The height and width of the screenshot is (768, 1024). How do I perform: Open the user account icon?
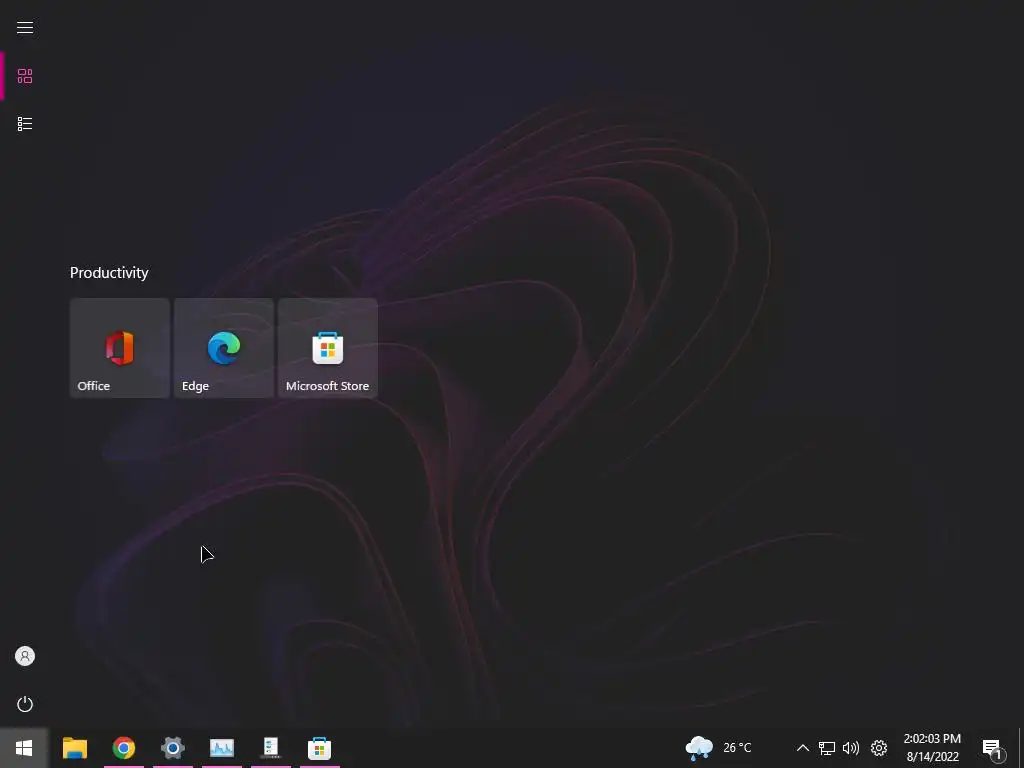point(25,656)
